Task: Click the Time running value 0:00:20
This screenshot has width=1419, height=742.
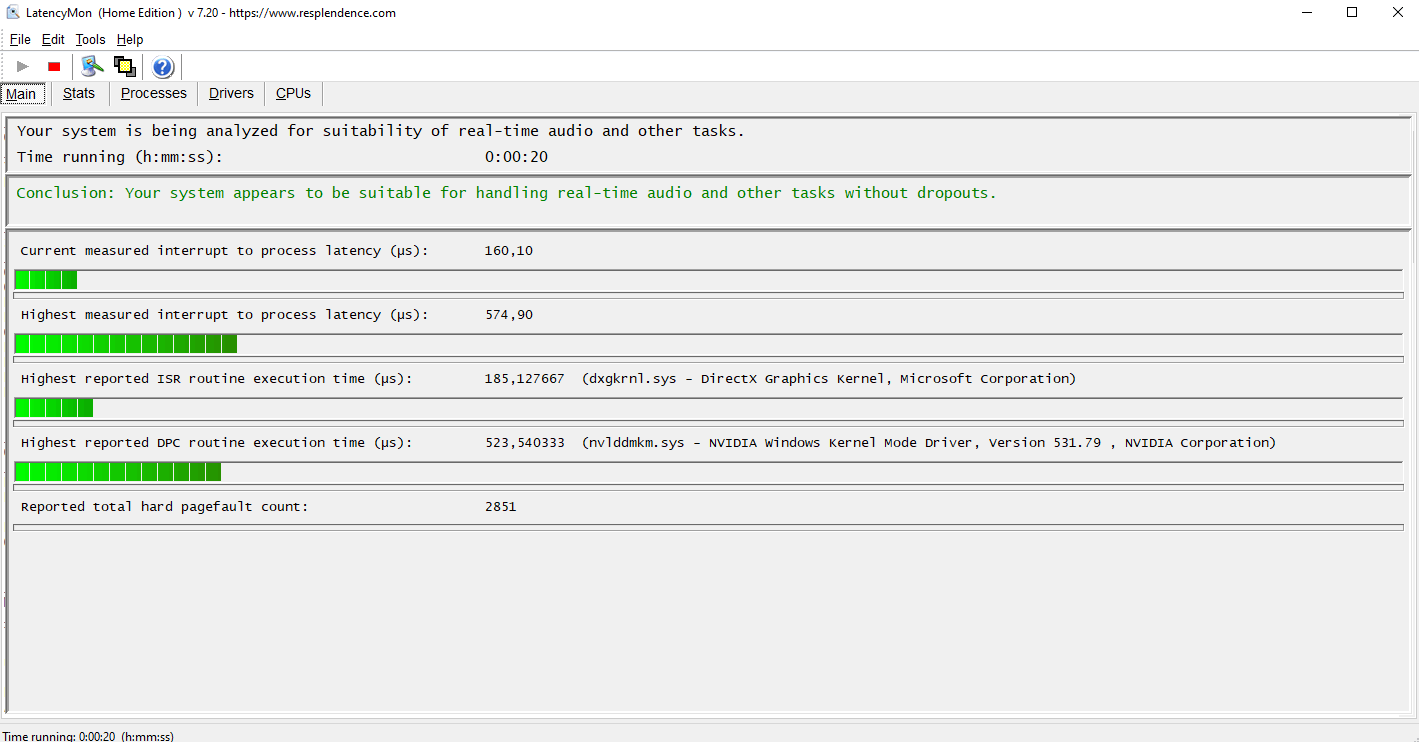Action: 516,157
